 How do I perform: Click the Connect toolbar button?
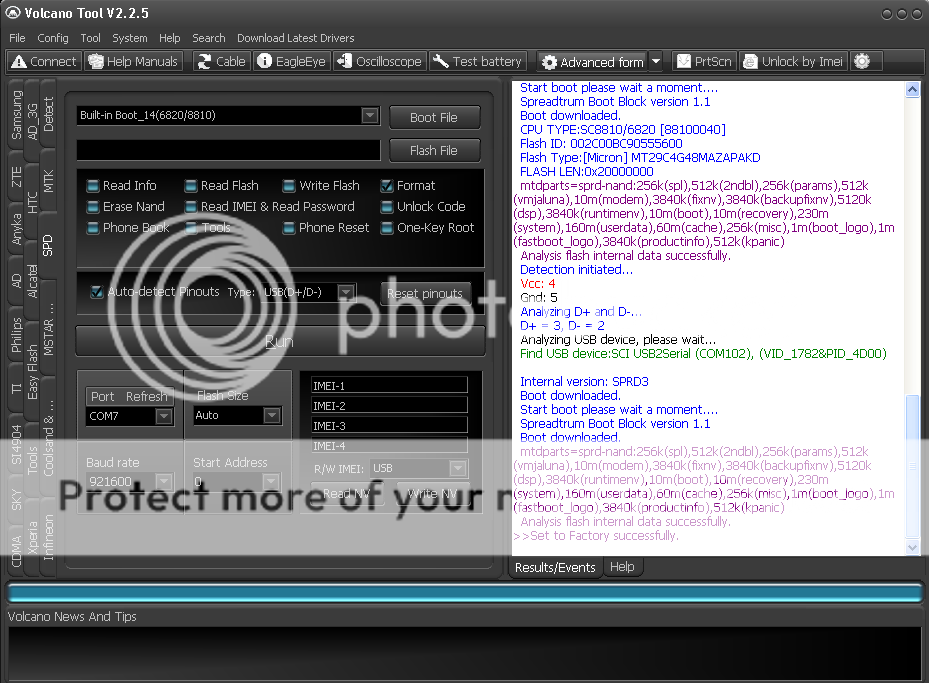[44, 62]
